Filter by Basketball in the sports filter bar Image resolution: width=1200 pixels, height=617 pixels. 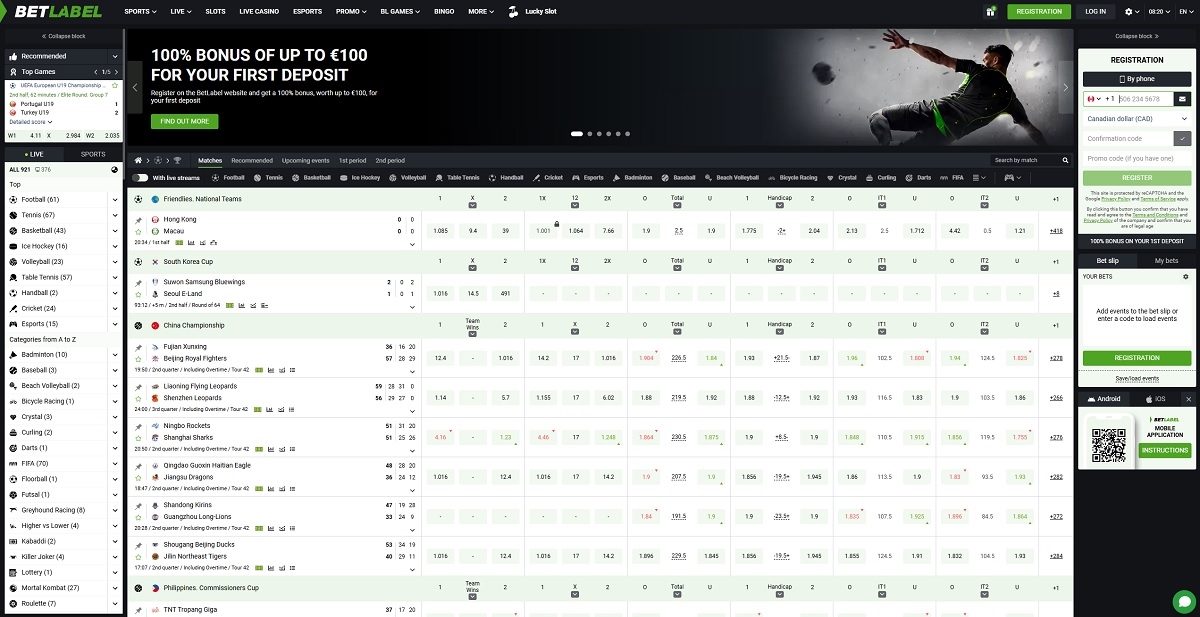tap(311, 177)
